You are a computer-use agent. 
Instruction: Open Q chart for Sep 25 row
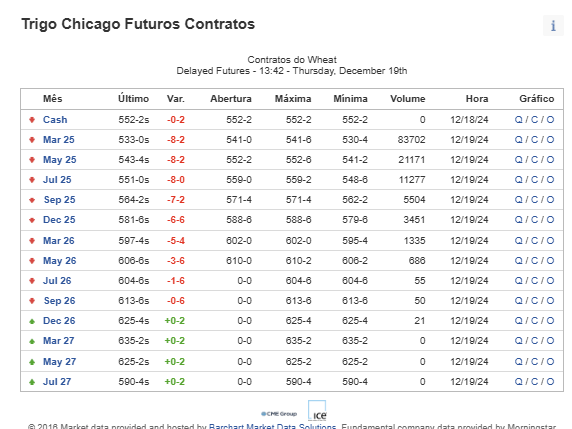[518, 200]
